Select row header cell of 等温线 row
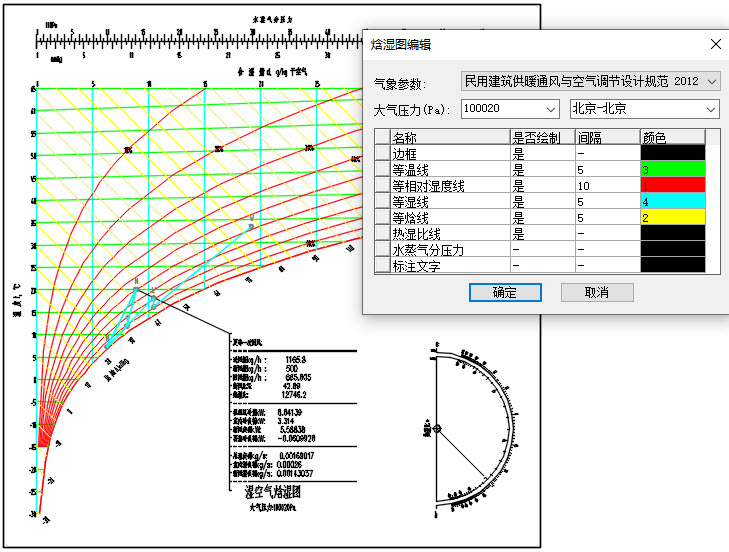 [382, 169]
